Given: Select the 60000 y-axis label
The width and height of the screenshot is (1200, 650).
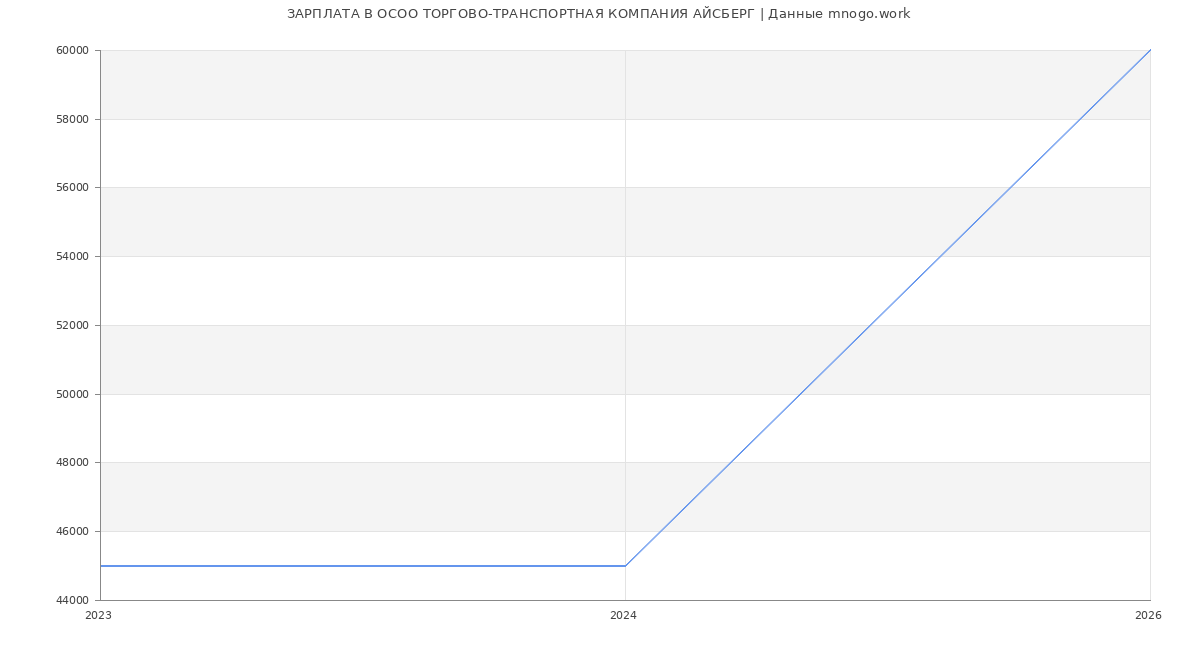Looking at the screenshot, I should click(x=73, y=51).
